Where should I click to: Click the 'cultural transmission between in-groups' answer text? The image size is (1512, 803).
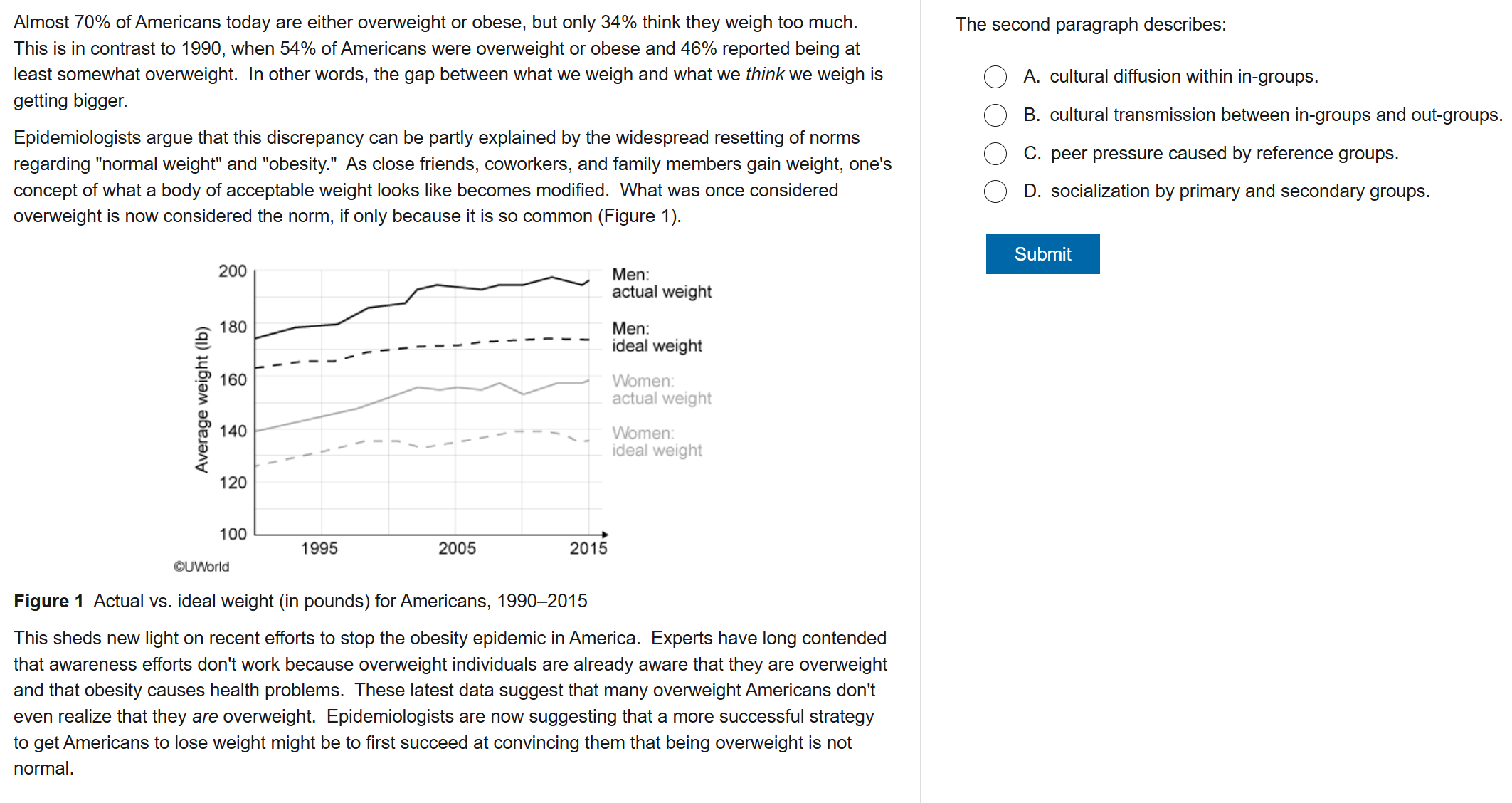(x=1275, y=115)
